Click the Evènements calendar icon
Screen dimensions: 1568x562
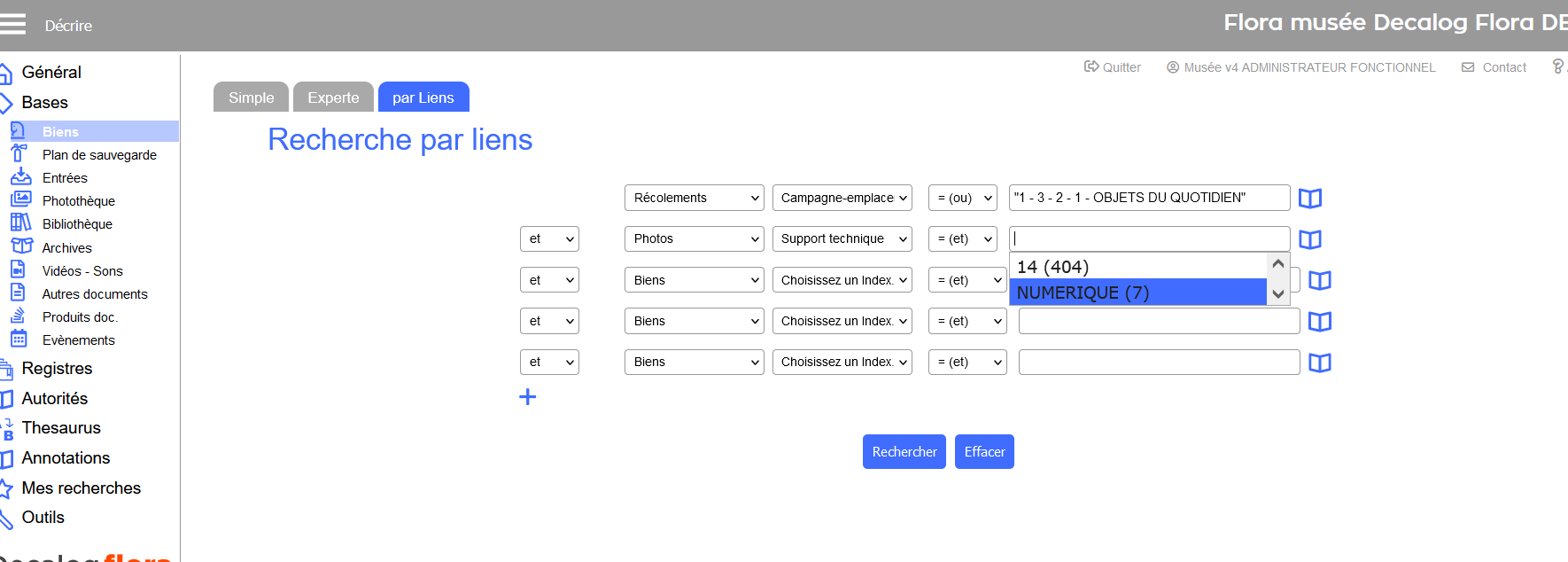point(19,339)
